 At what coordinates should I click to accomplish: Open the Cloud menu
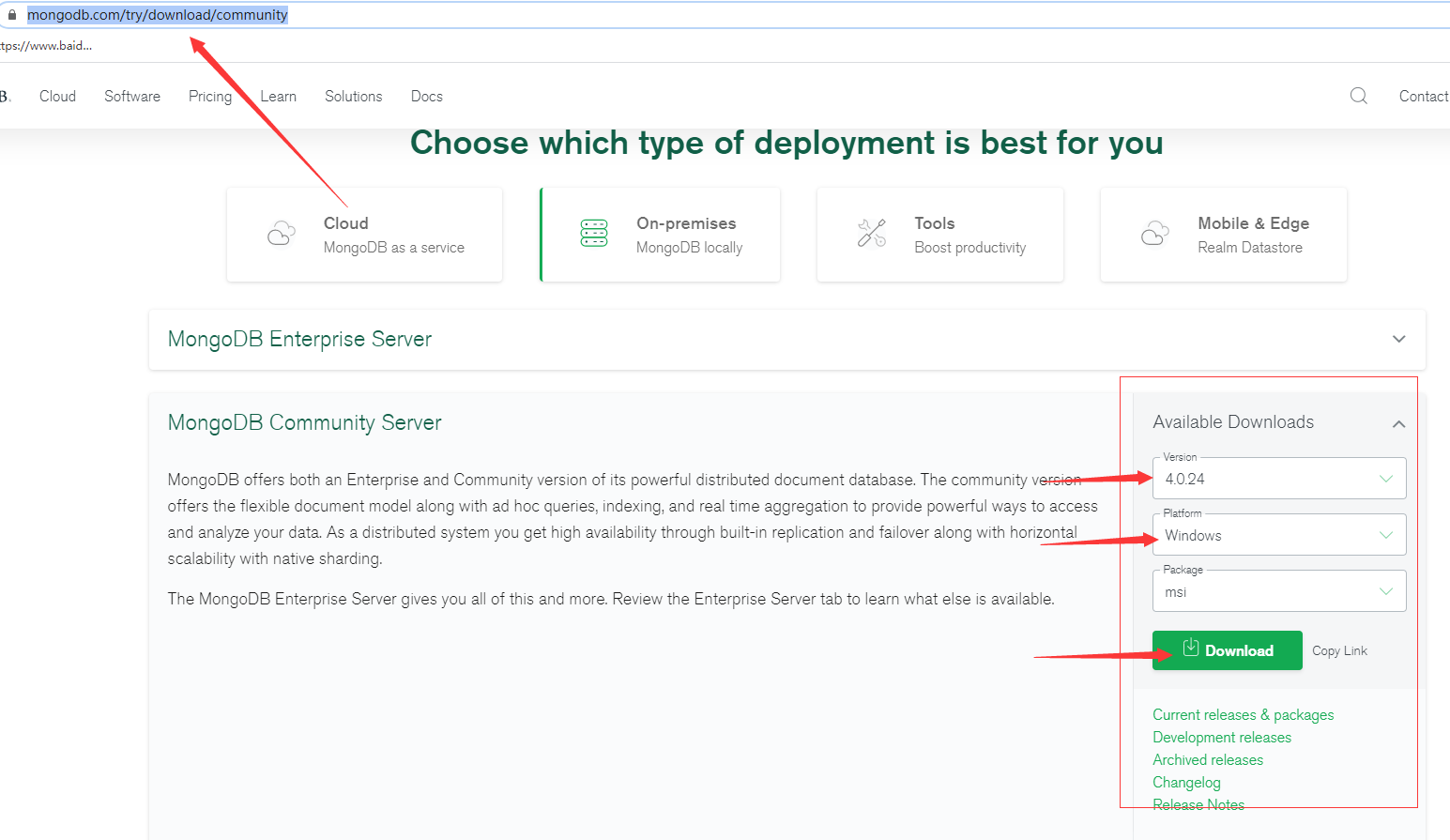pyautogui.click(x=57, y=96)
